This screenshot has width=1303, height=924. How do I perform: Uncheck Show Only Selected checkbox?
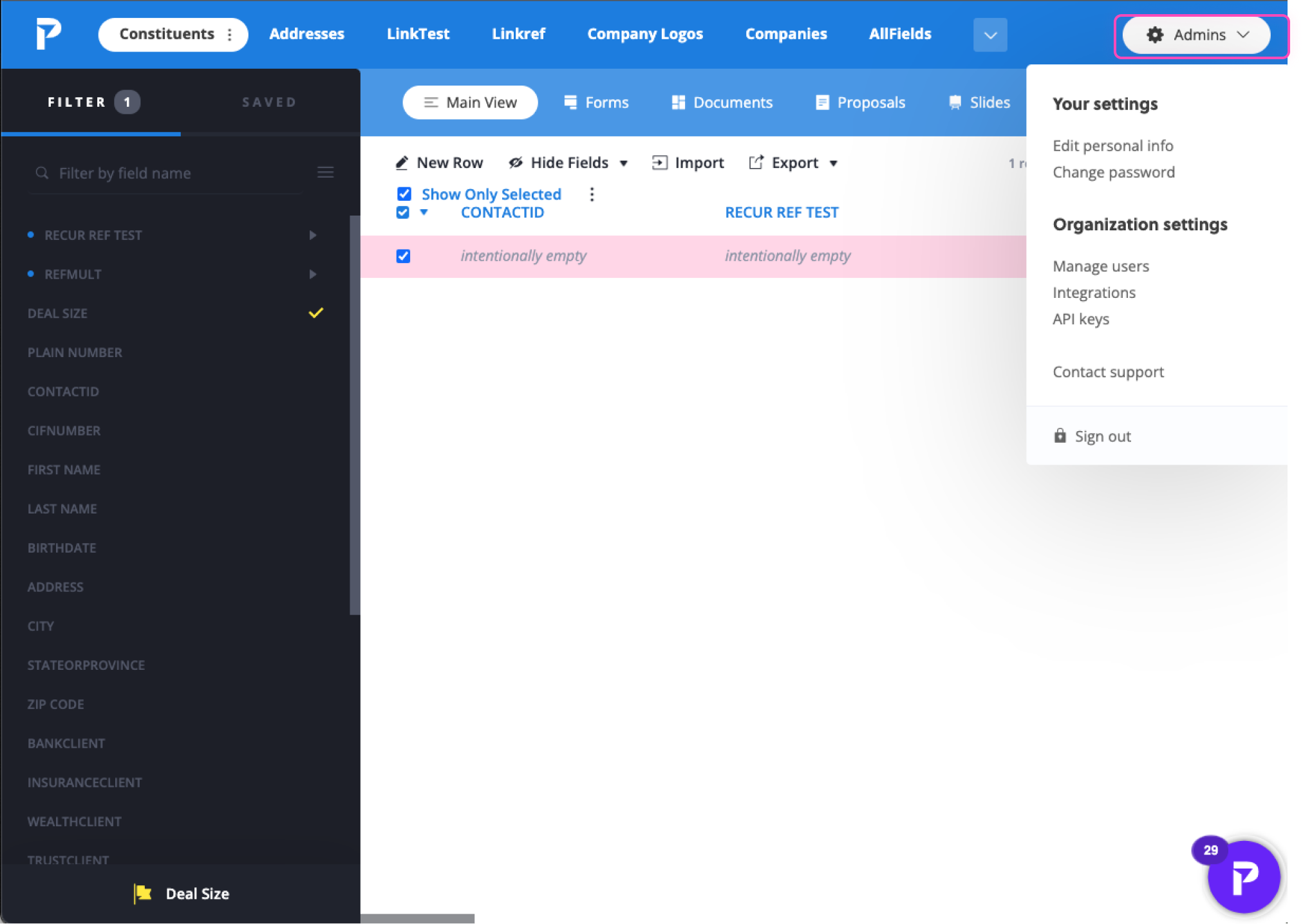(x=404, y=194)
